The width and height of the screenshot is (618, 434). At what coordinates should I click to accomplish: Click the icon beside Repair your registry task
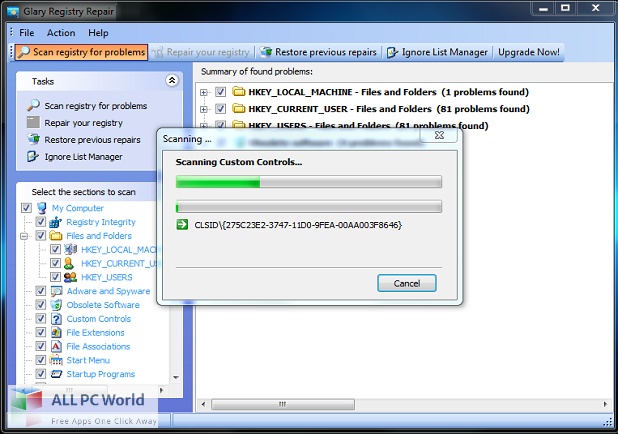click(33, 122)
